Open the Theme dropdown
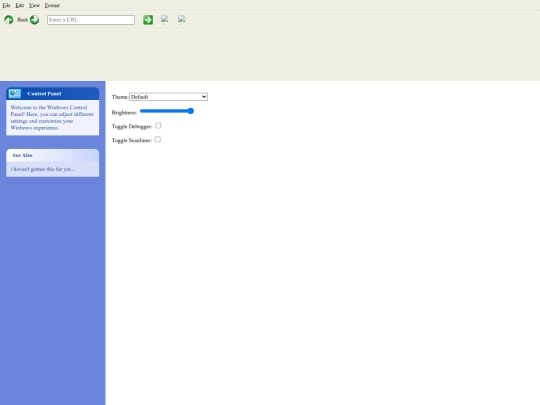 [x=168, y=97]
